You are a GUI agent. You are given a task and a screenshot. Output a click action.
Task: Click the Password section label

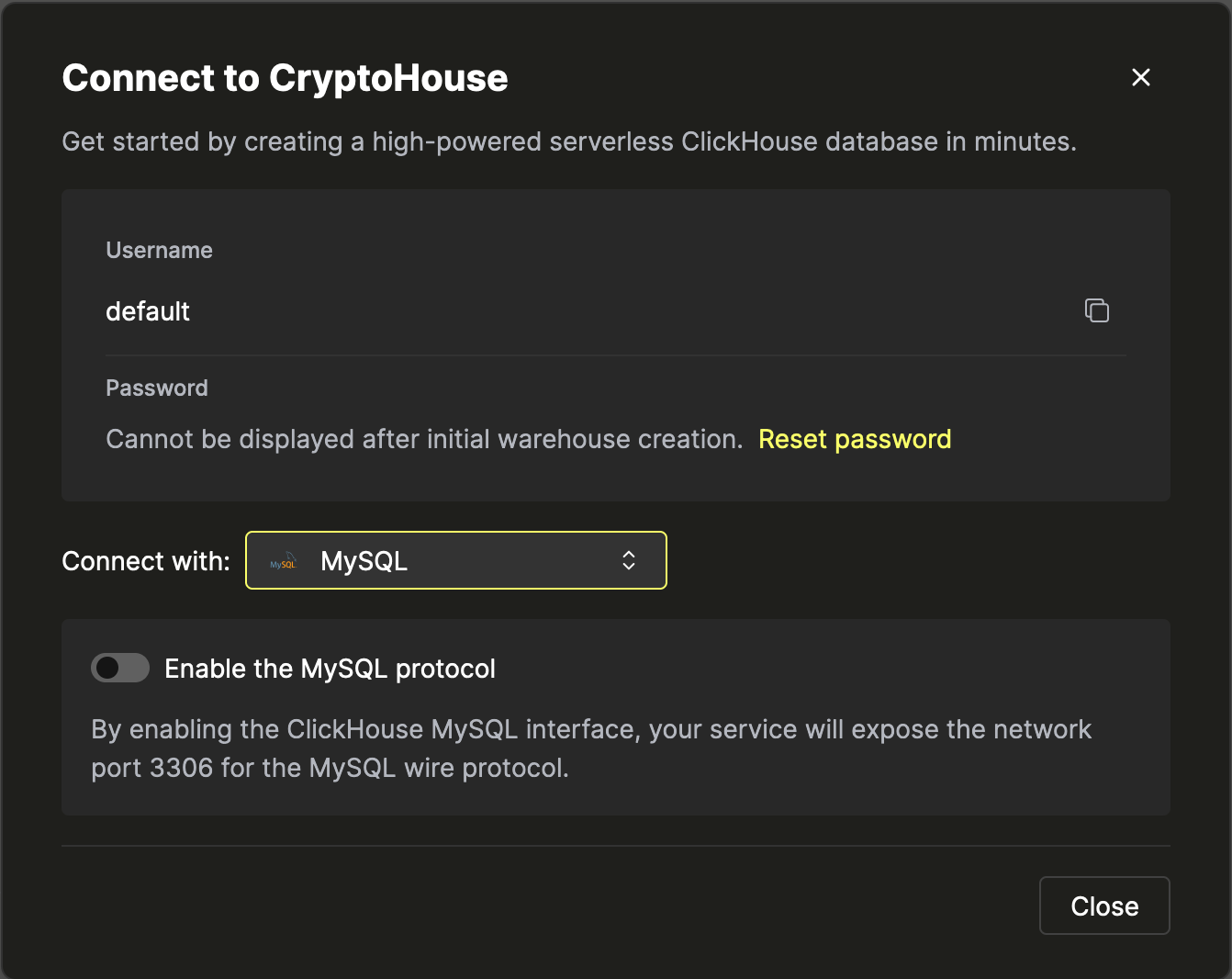[x=157, y=388]
